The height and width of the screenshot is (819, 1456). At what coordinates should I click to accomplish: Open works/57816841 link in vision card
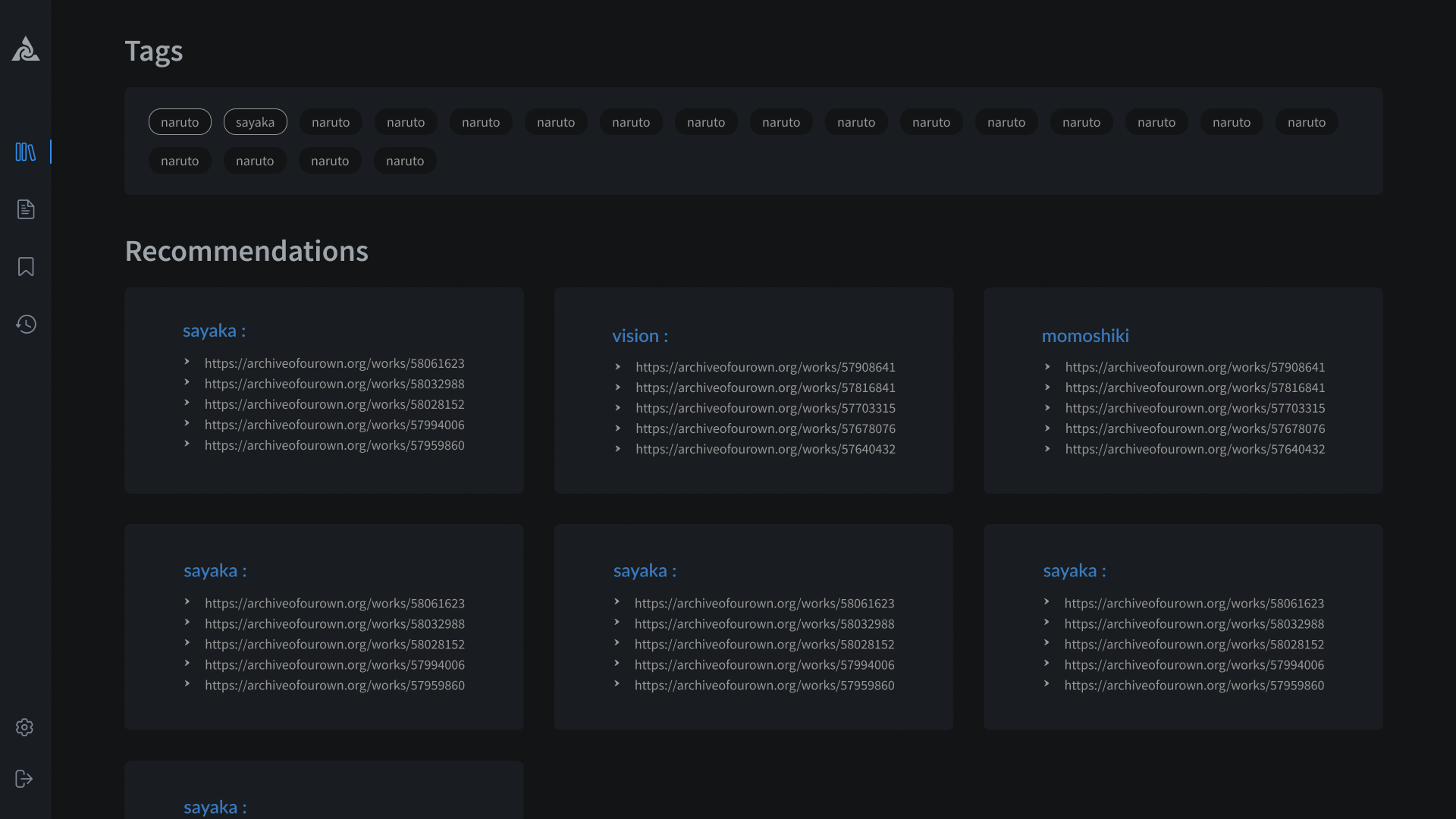[x=765, y=388]
